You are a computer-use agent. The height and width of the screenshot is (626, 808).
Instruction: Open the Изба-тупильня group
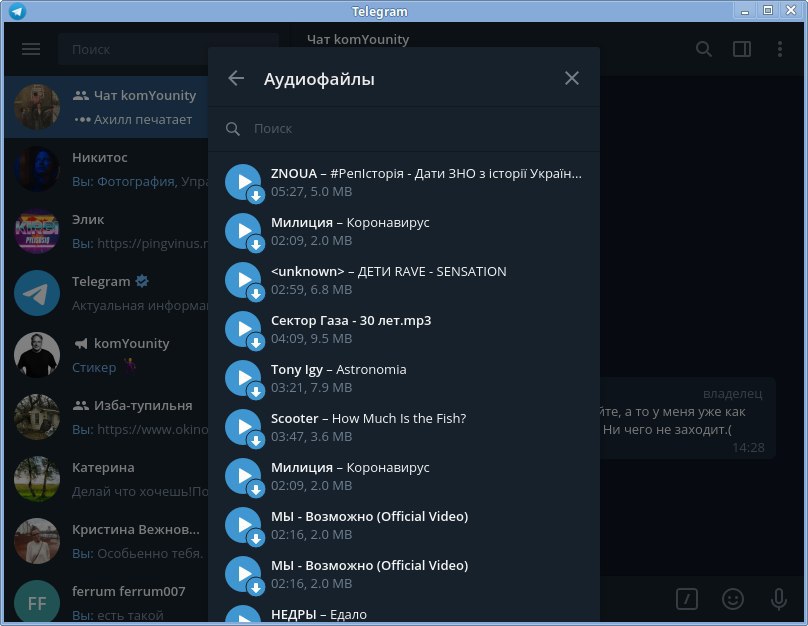point(106,416)
